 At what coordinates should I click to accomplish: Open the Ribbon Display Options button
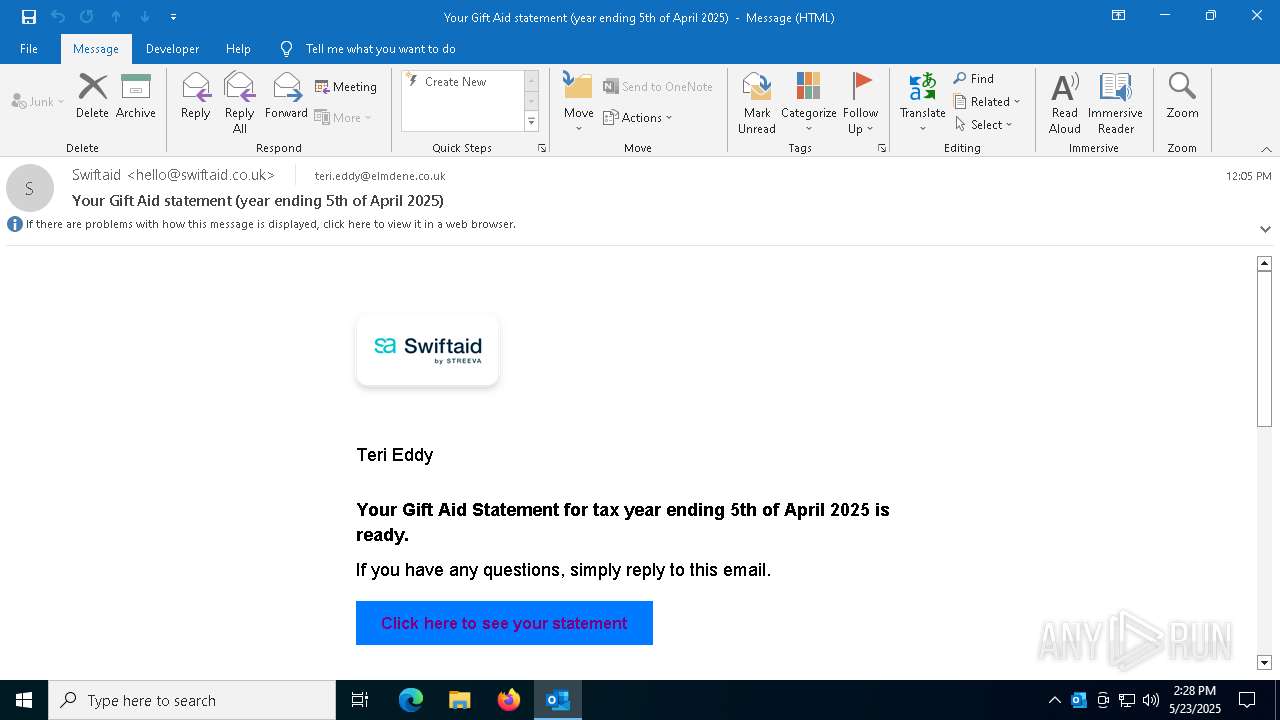click(1119, 16)
